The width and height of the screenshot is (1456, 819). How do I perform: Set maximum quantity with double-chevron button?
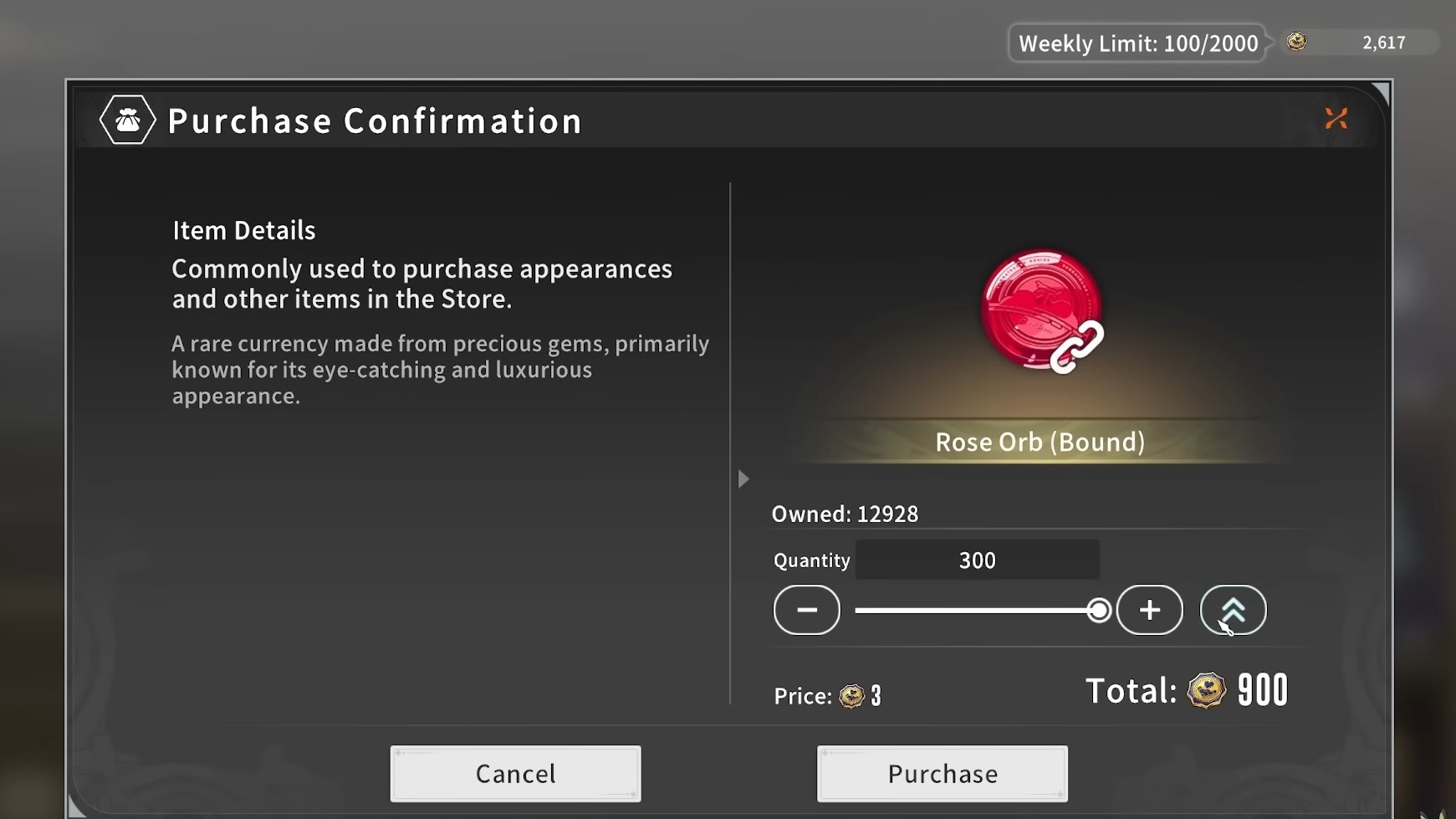point(1233,610)
